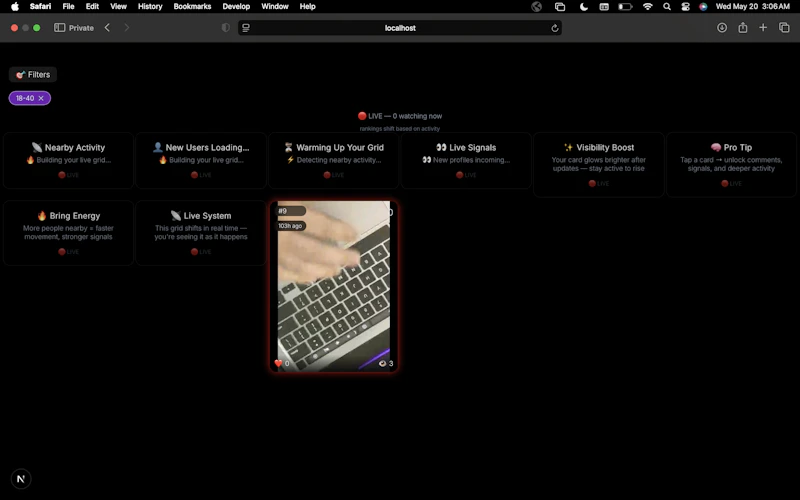Viewport: 800px width, 500px height.
Task: Open a new tab with the plus icon
Action: [x=763, y=28]
